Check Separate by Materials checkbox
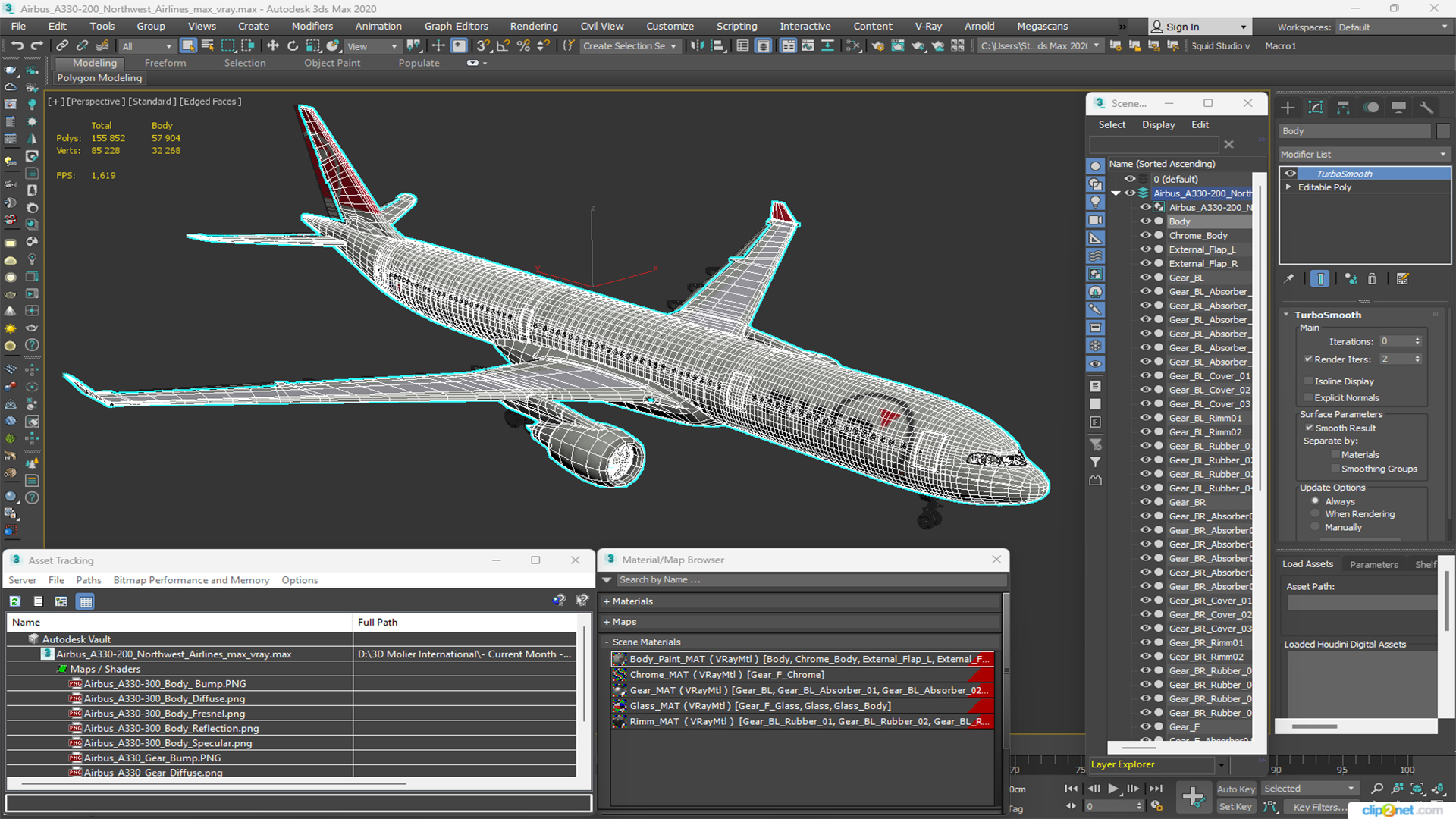Image resolution: width=1456 pixels, height=819 pixels. [x=1335, y=455]
